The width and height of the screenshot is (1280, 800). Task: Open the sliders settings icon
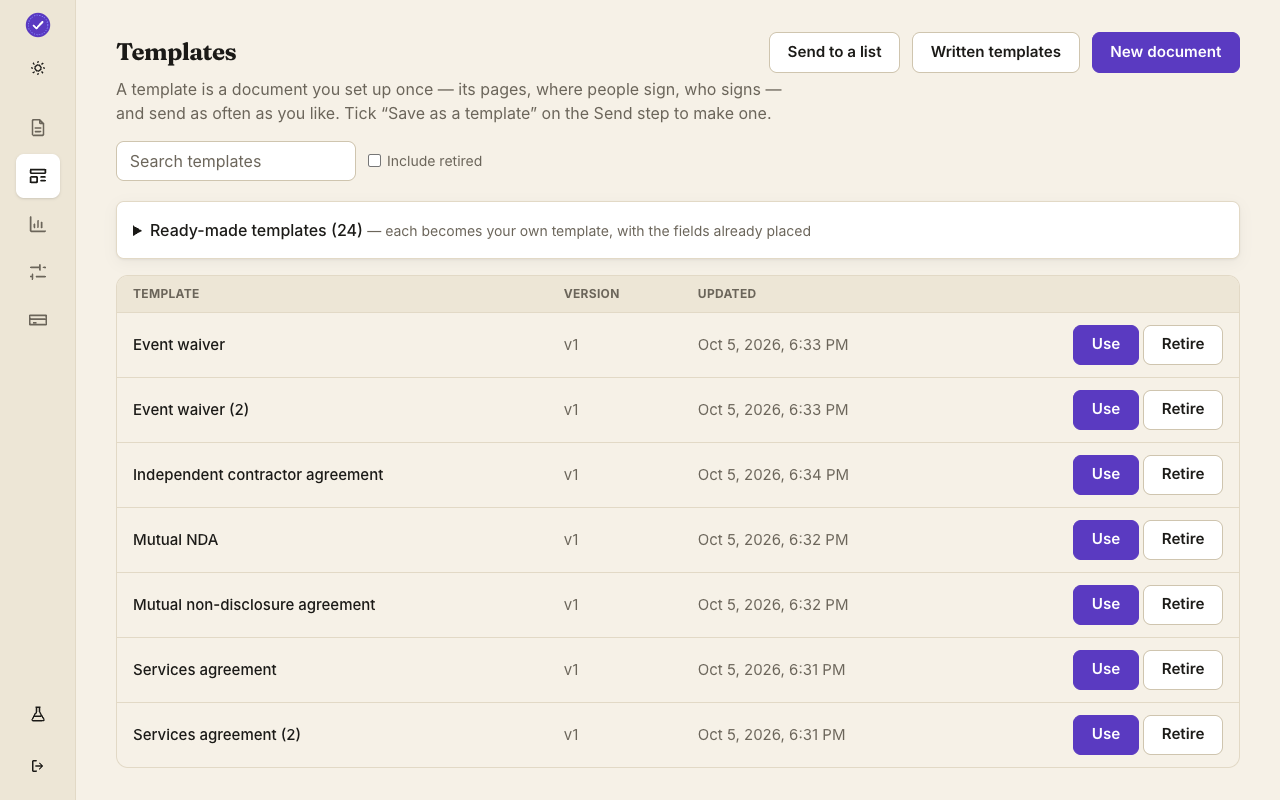coord(38,272)
